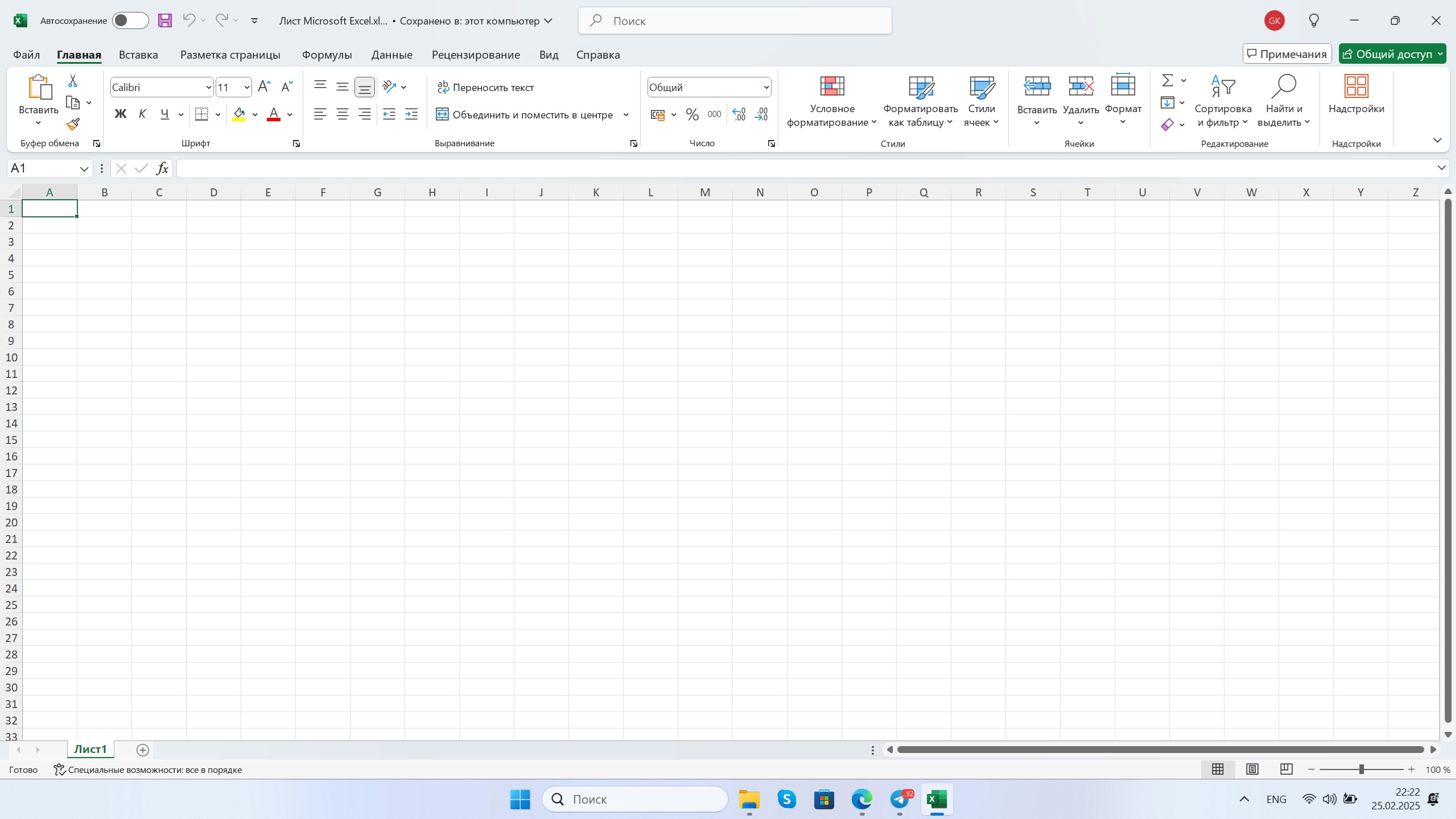Add a new sheet with plus icon

coord(143,750)
